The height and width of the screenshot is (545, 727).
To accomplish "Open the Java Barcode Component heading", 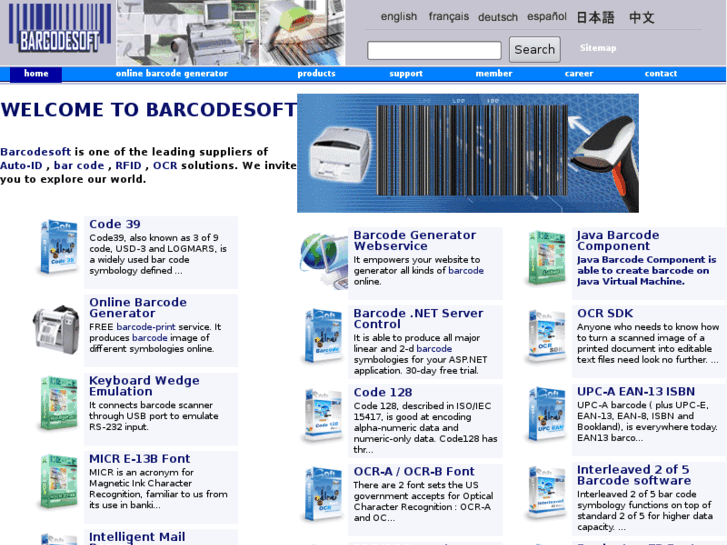I will tap(618, 240).
